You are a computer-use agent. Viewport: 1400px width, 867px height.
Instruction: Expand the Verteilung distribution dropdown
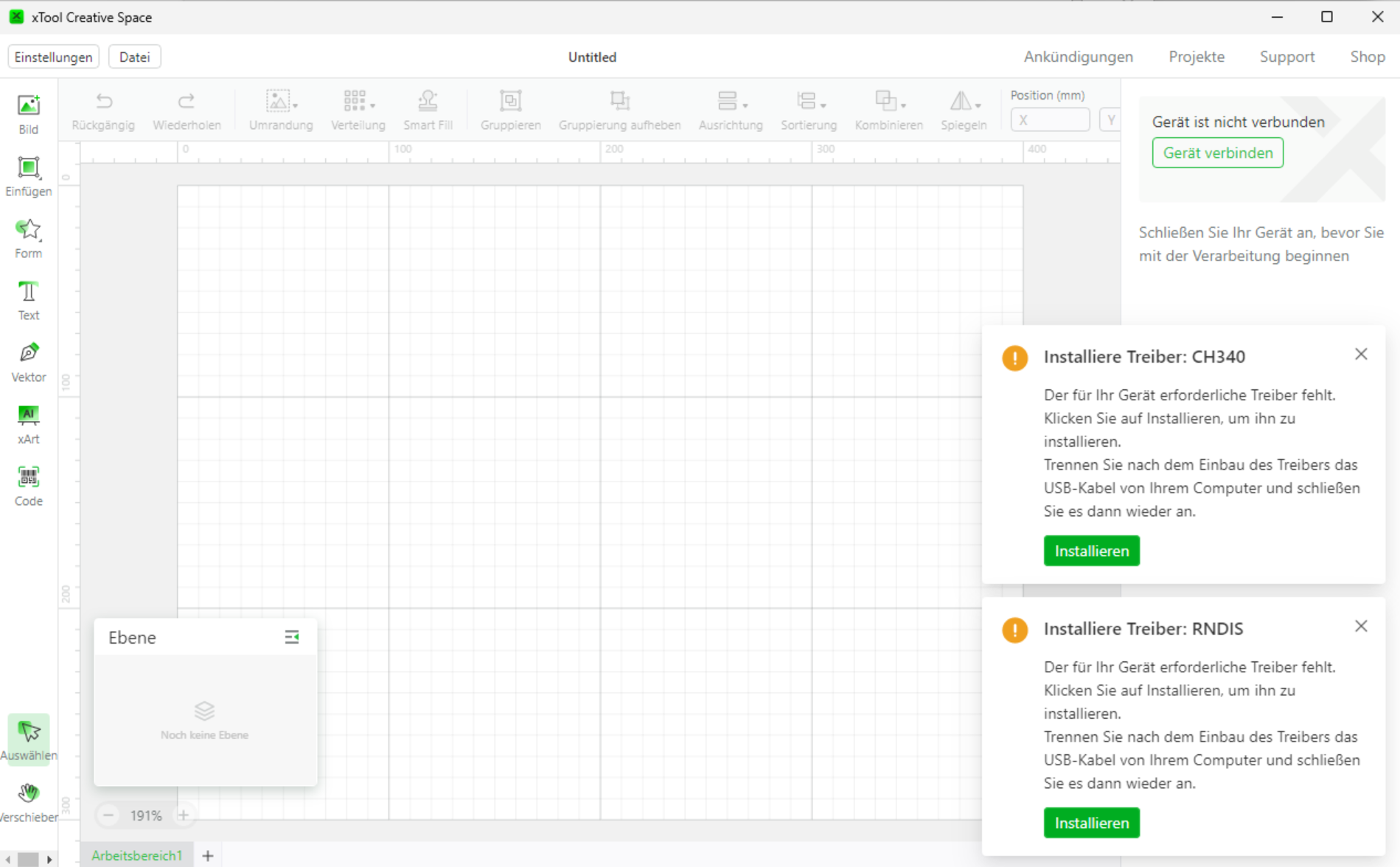click(x=358, y=110)
